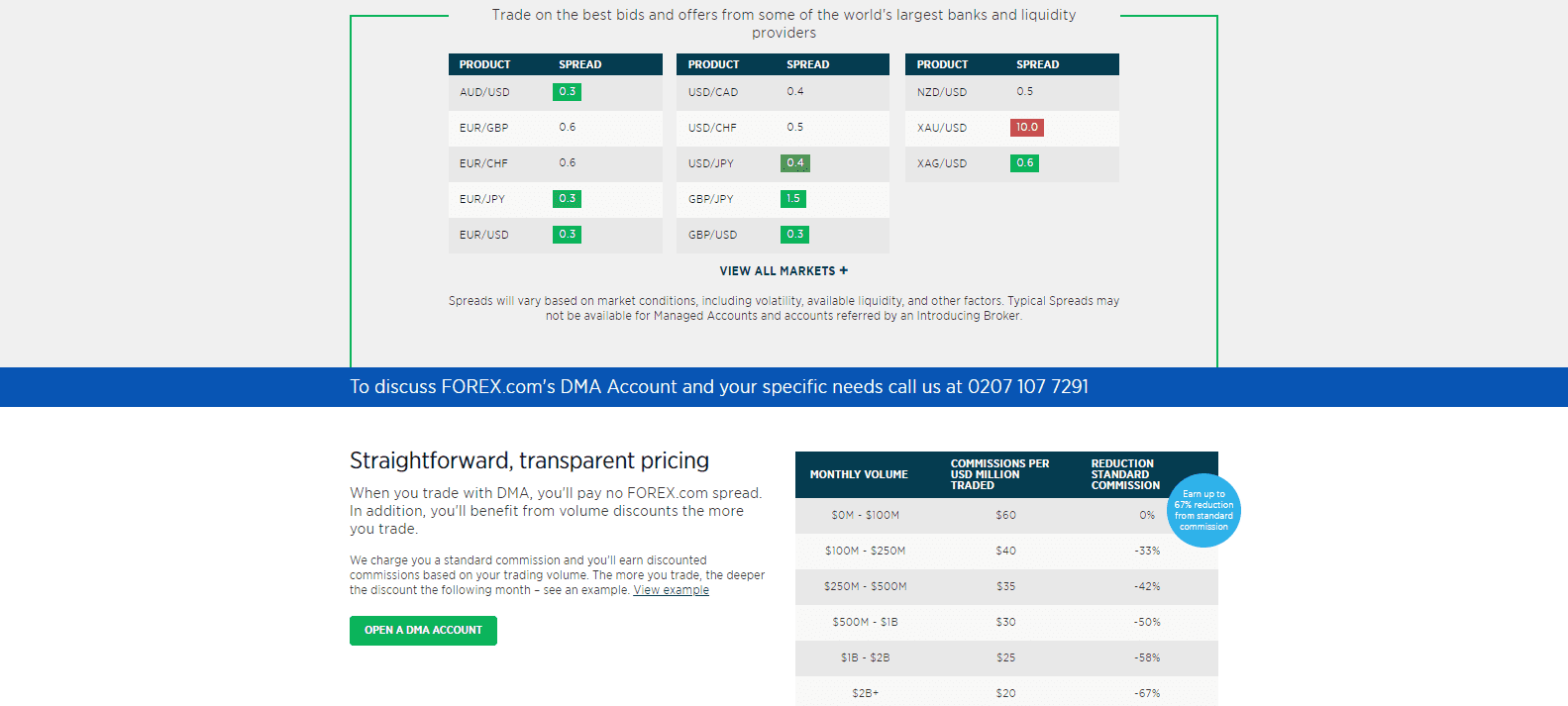Click the NZD/USD spread 0.5

(1025, 91)
